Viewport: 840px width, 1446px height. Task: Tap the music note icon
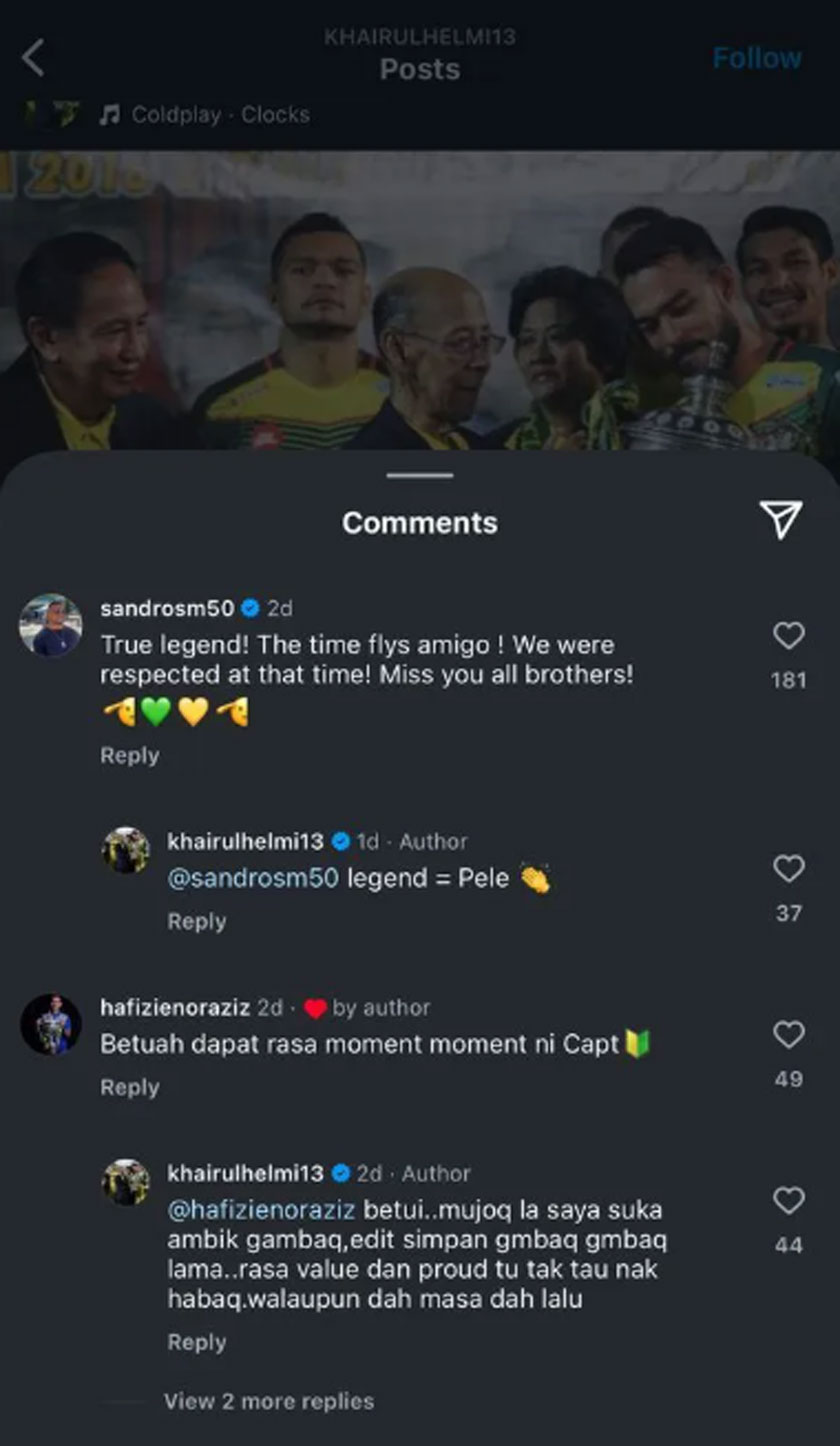coord(109,115)
